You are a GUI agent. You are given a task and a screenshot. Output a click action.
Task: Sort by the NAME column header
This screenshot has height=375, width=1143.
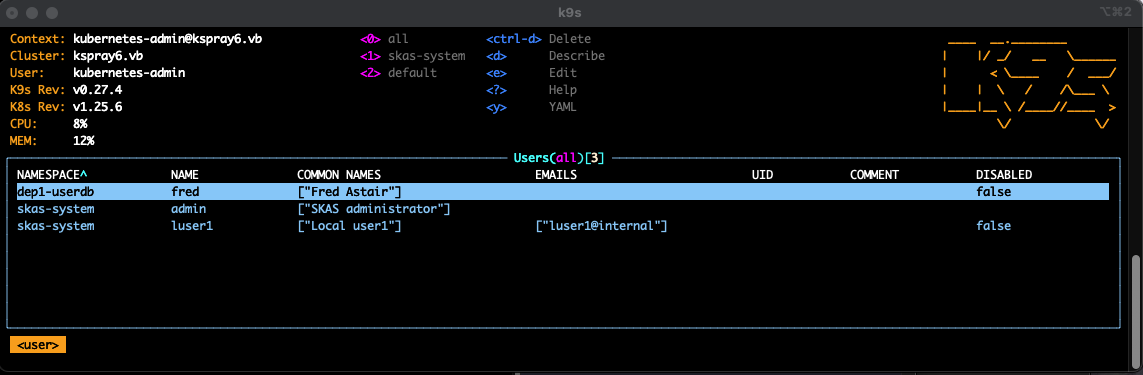[184, 175]
